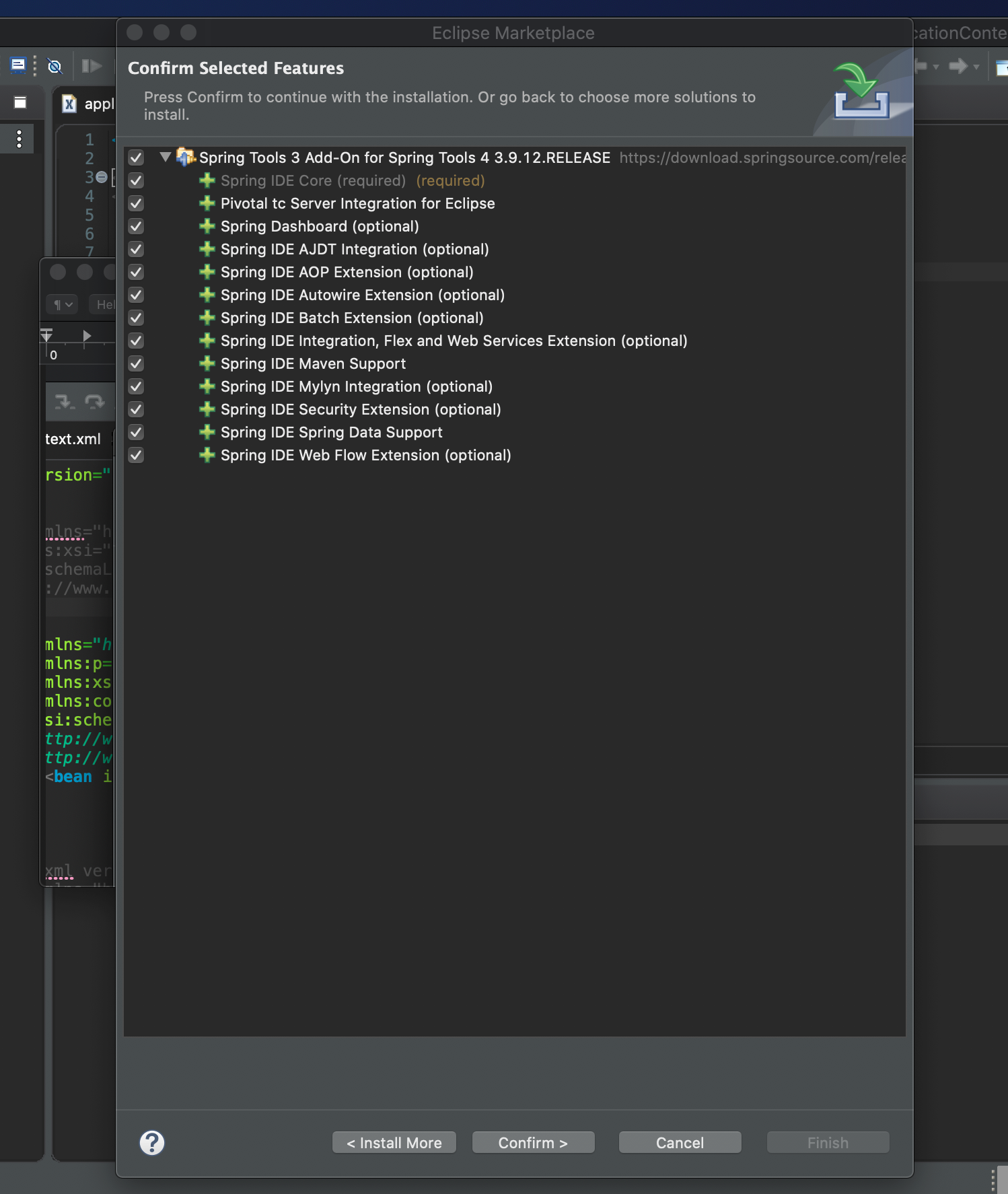Click the XML file icon on appl editor tab
Screen dimensions: 1008x1194
69,104
